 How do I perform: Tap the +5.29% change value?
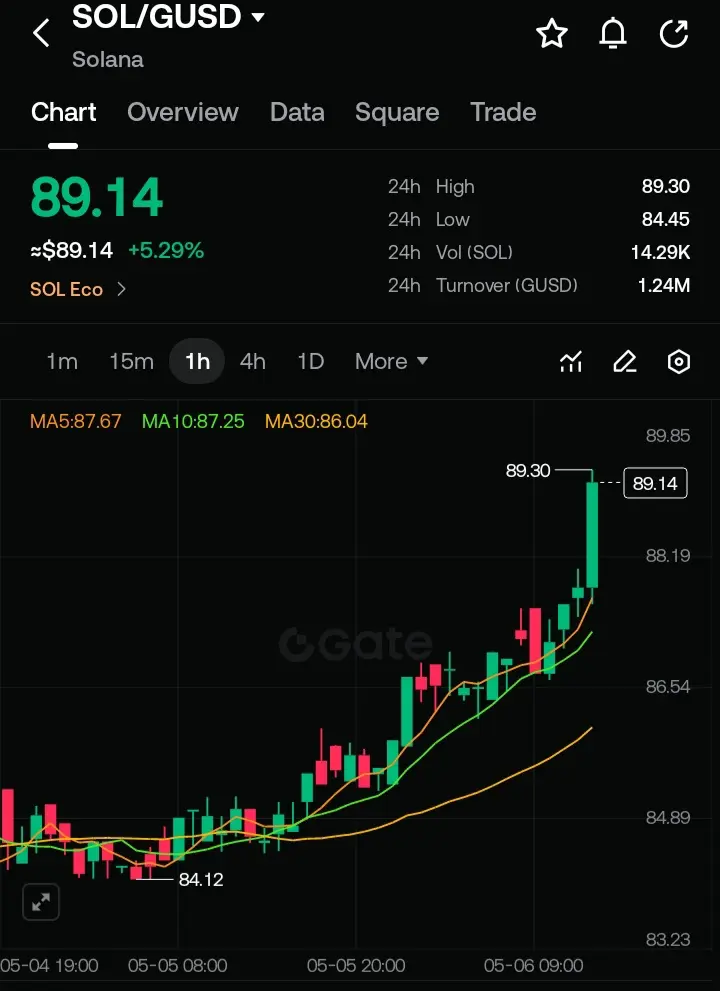pos(166,251)
